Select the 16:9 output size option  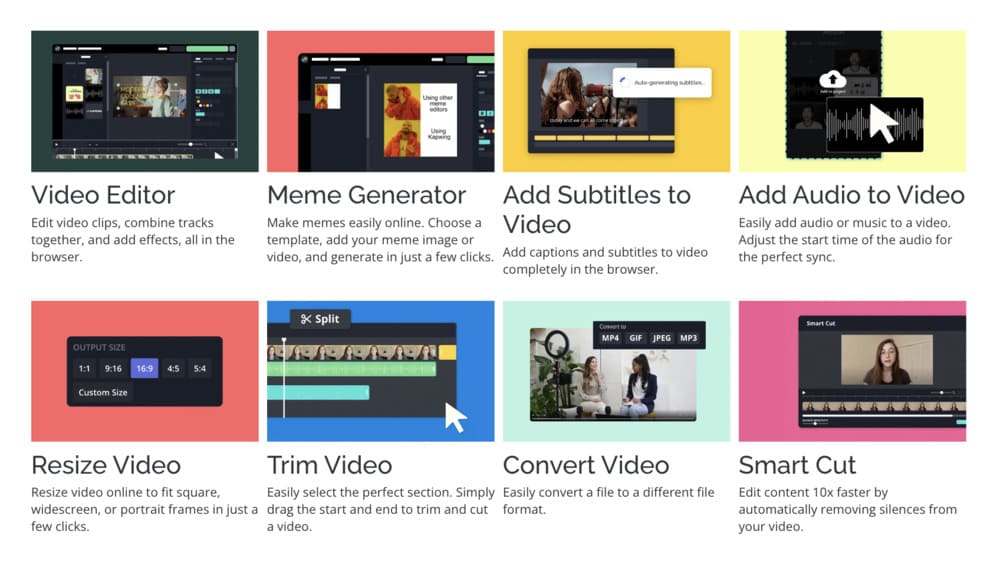[x=145, y=368]
